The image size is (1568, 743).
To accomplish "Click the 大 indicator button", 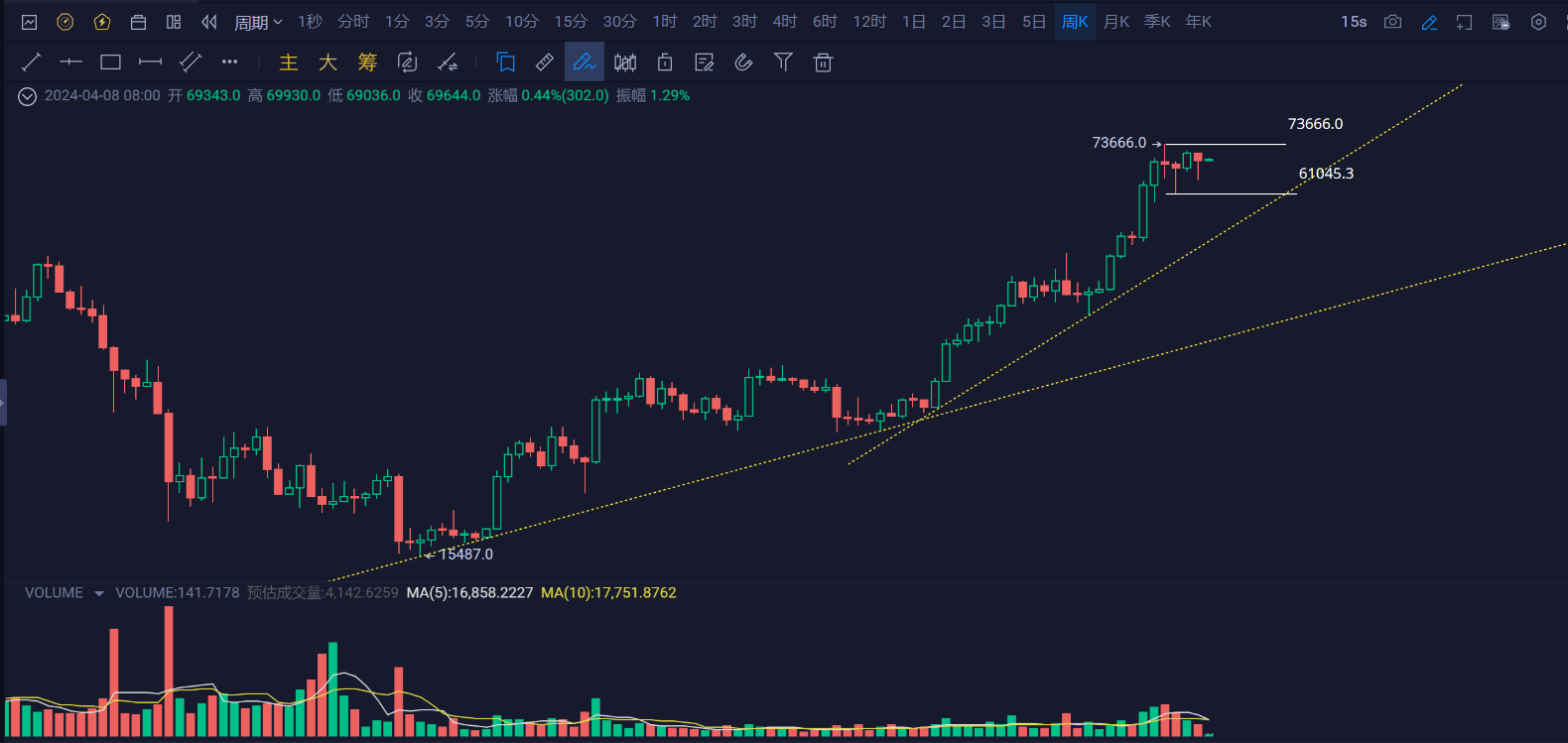I will (327, 62).
